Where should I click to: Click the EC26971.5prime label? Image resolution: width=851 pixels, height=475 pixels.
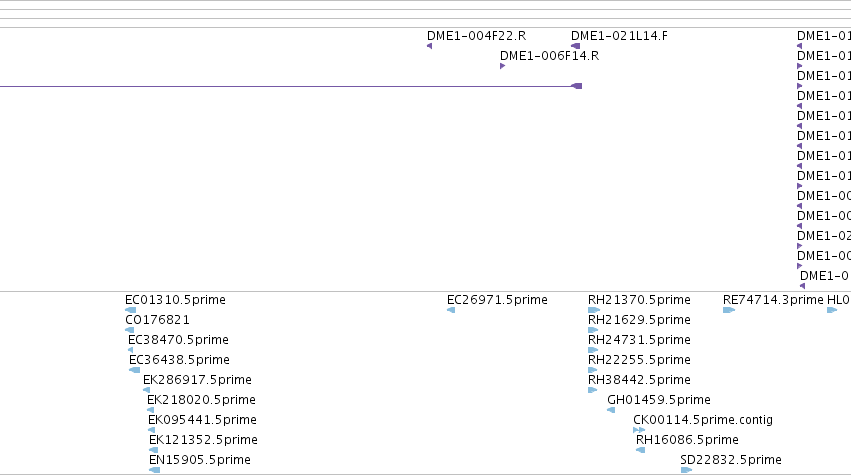[x=497, y=300]
